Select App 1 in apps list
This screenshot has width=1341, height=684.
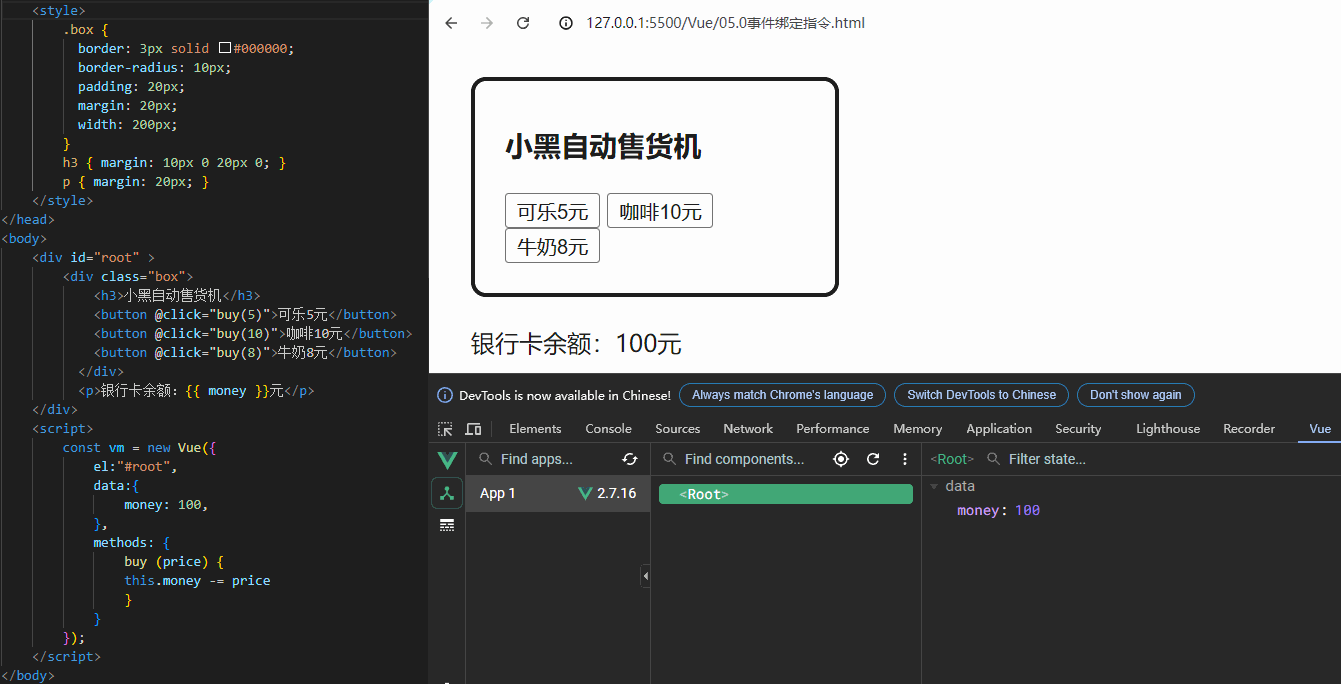click(558, 493)
